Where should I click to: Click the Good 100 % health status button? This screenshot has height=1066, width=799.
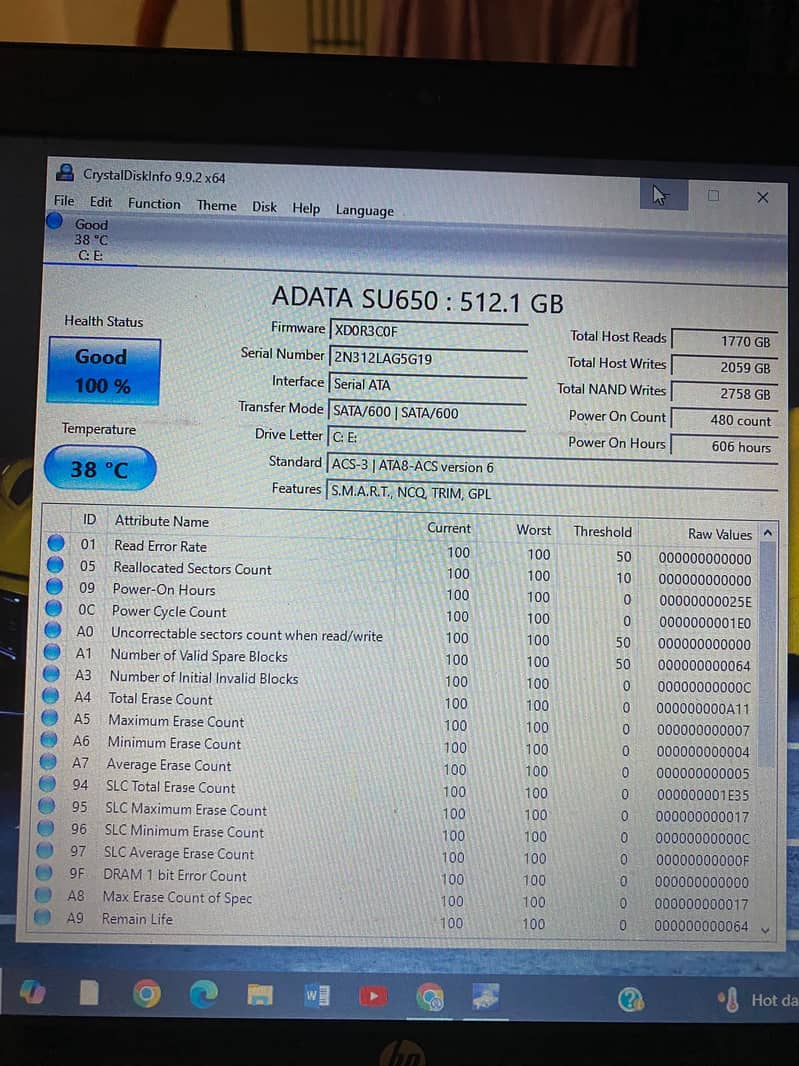[x=103, y=371]
